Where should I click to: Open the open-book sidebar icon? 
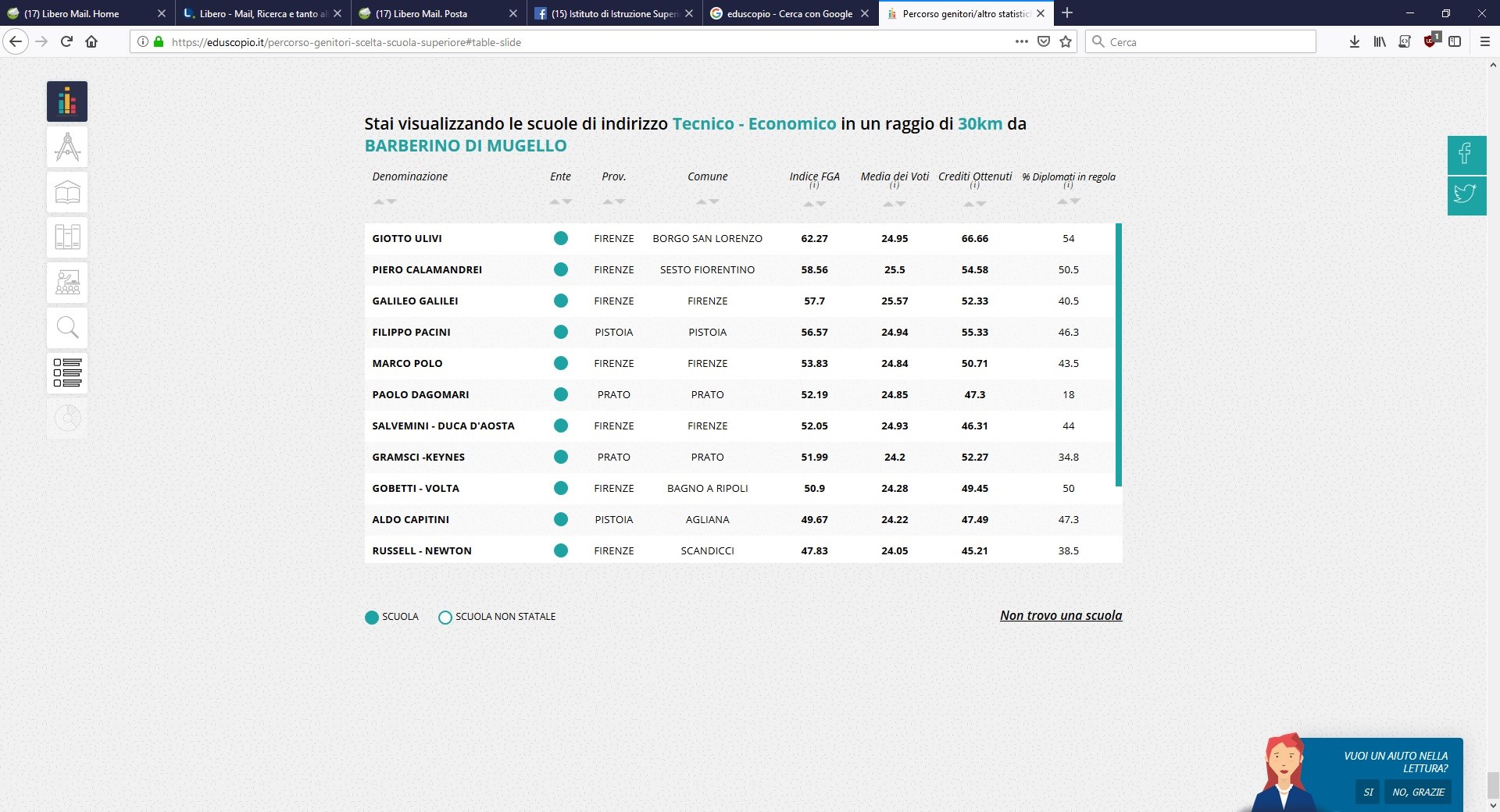(x=67, y=192)
